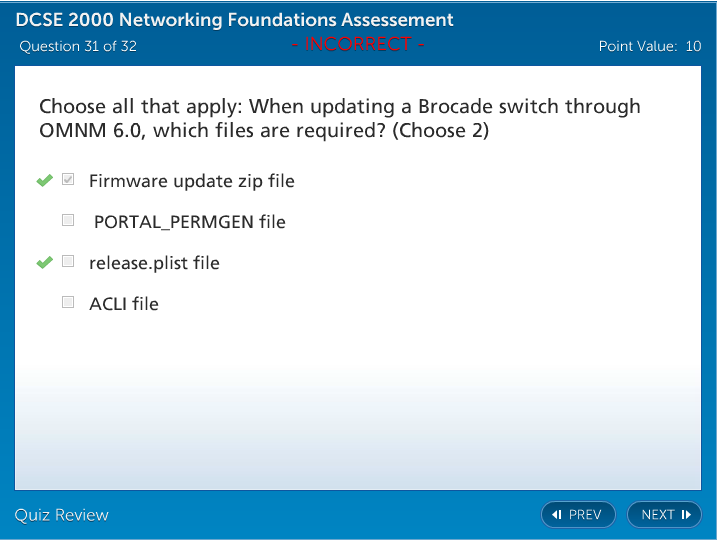This screenshot has height=540, width=717.
Task: Click the Firmware update zip file answer text
Action: click(x=191, y=181)
